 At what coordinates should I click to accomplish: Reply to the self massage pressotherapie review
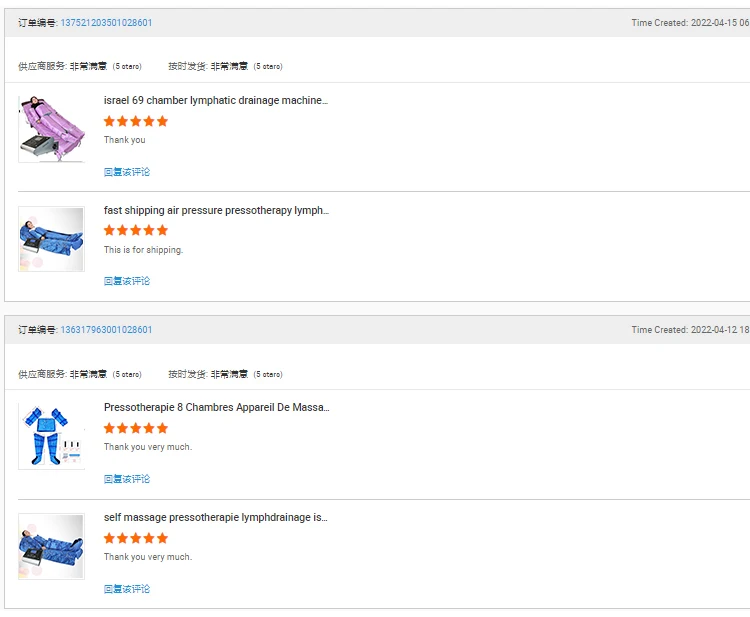point(127,589)
